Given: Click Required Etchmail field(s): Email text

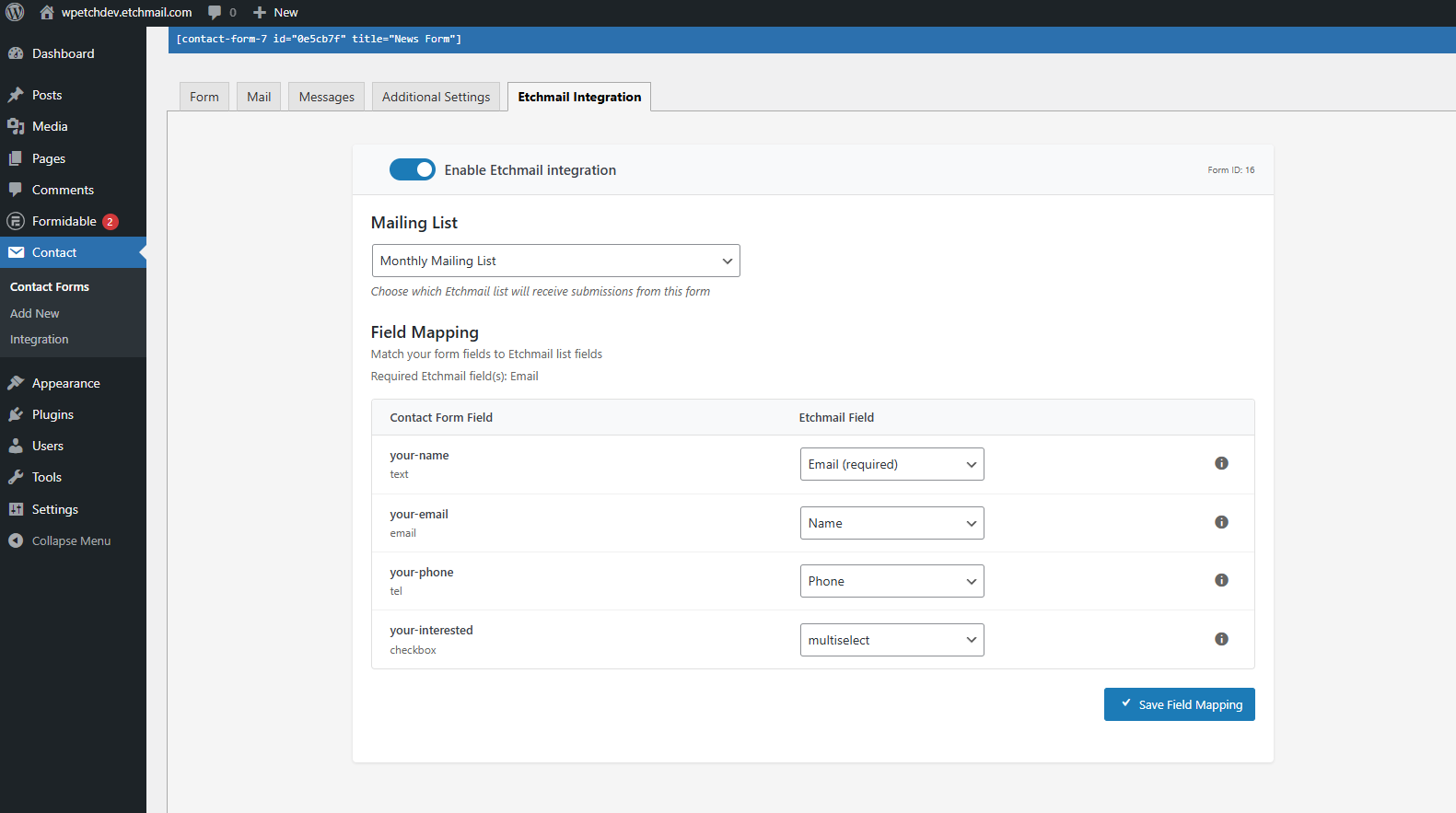Looking at the screenshot, I should tap(454, 376).
